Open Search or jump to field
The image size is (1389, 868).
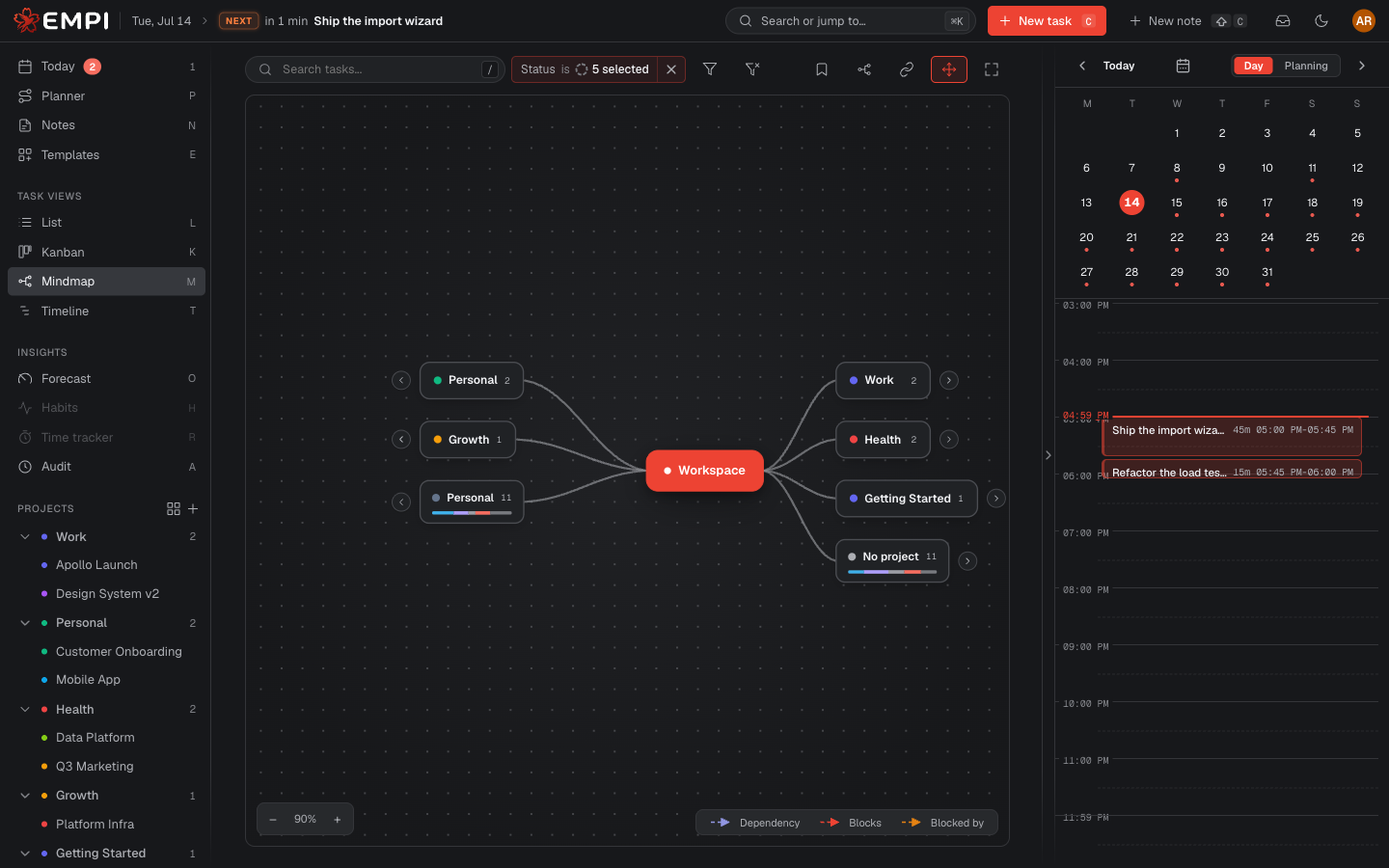tap(850, 21)
